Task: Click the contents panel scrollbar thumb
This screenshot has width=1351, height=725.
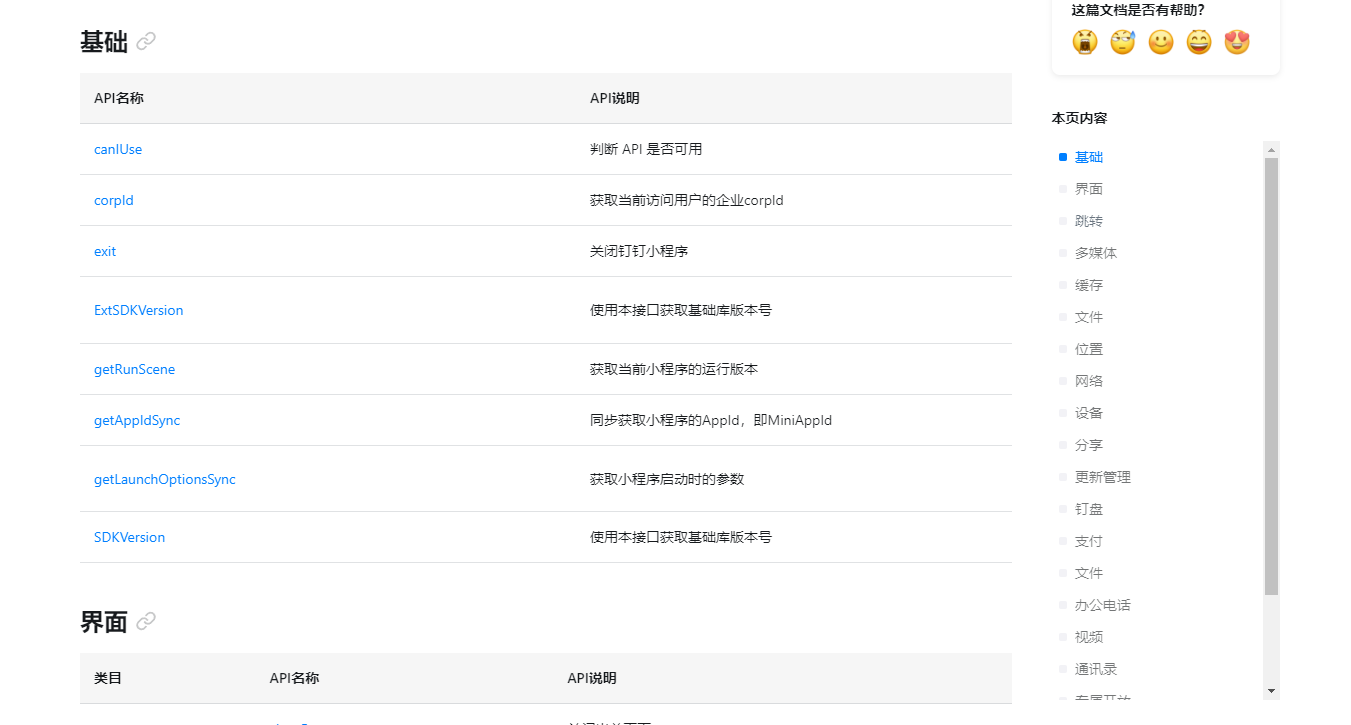Action: coord(1271,376)
